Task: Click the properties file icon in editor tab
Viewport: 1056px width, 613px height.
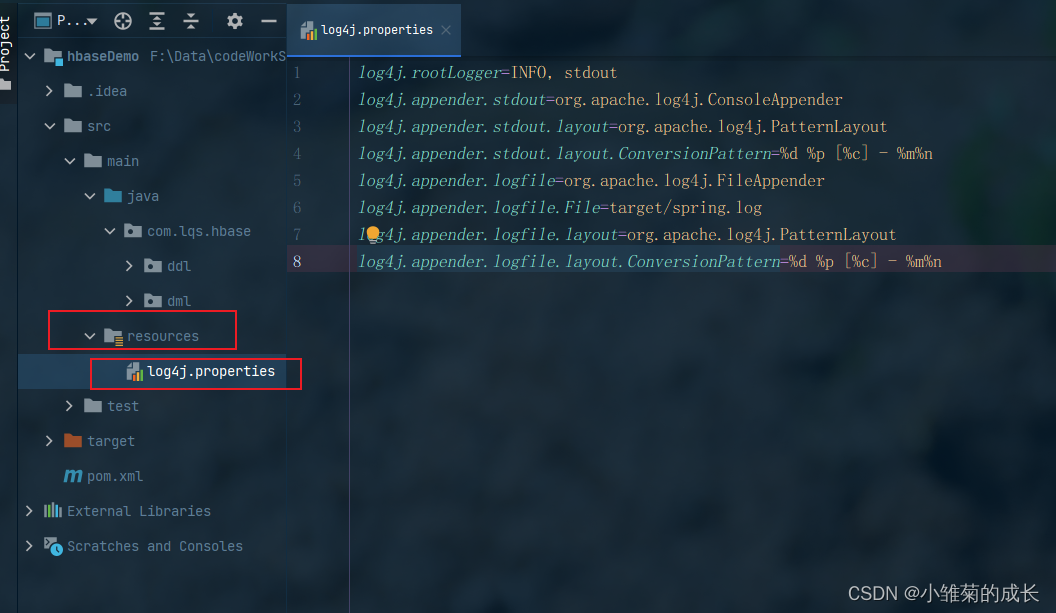Action: 308,30
